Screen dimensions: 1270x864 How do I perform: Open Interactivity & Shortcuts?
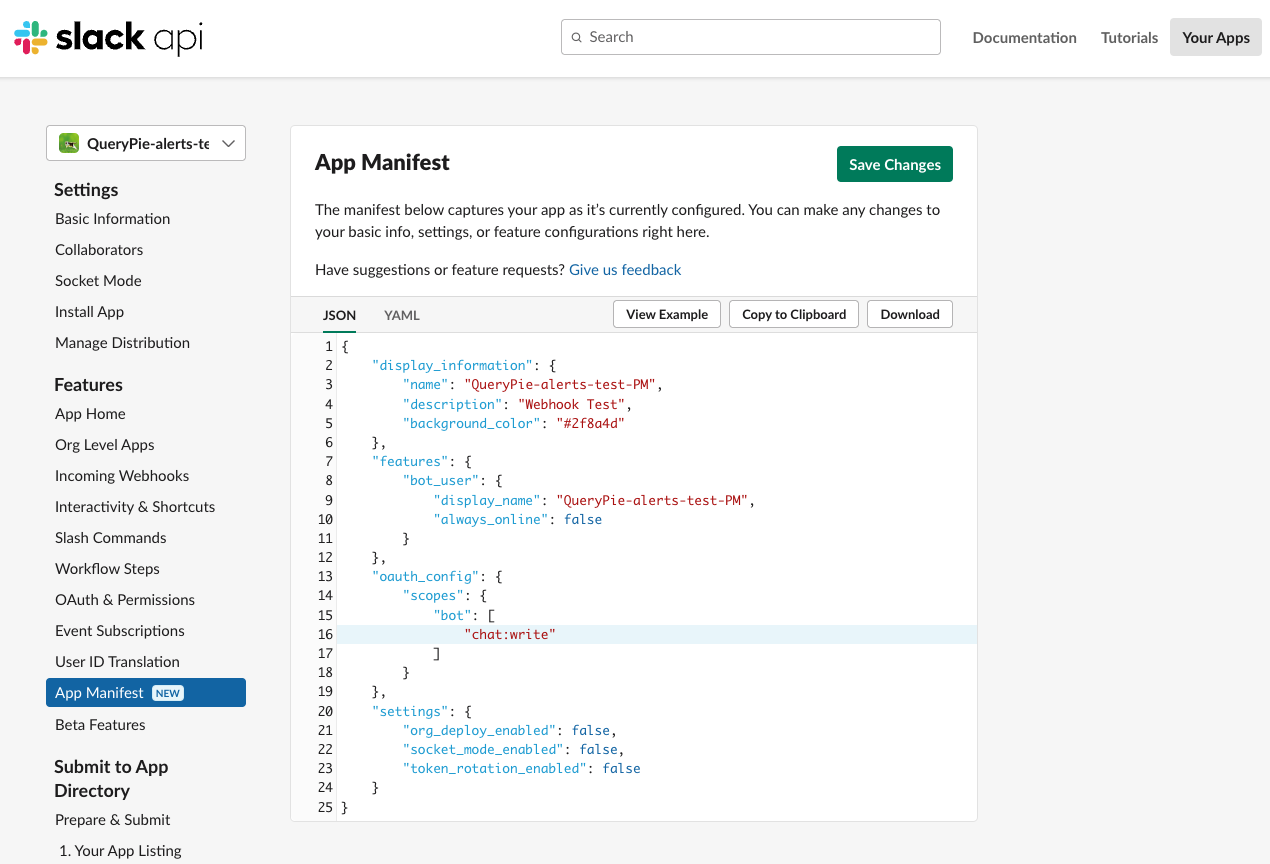(x=135, y=507)
